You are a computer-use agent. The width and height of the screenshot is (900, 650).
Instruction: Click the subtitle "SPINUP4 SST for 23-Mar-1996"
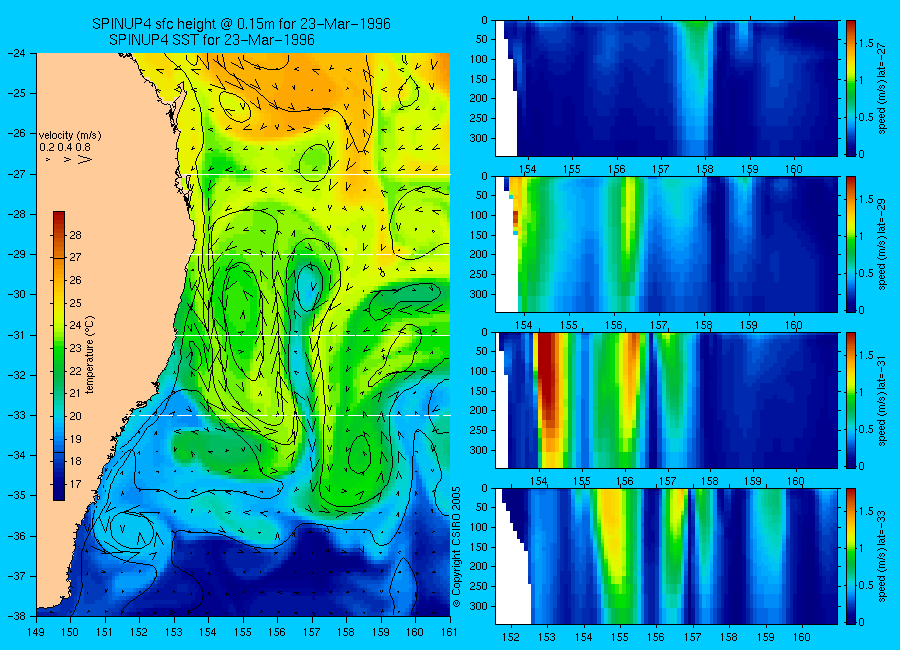click(212, 40)
